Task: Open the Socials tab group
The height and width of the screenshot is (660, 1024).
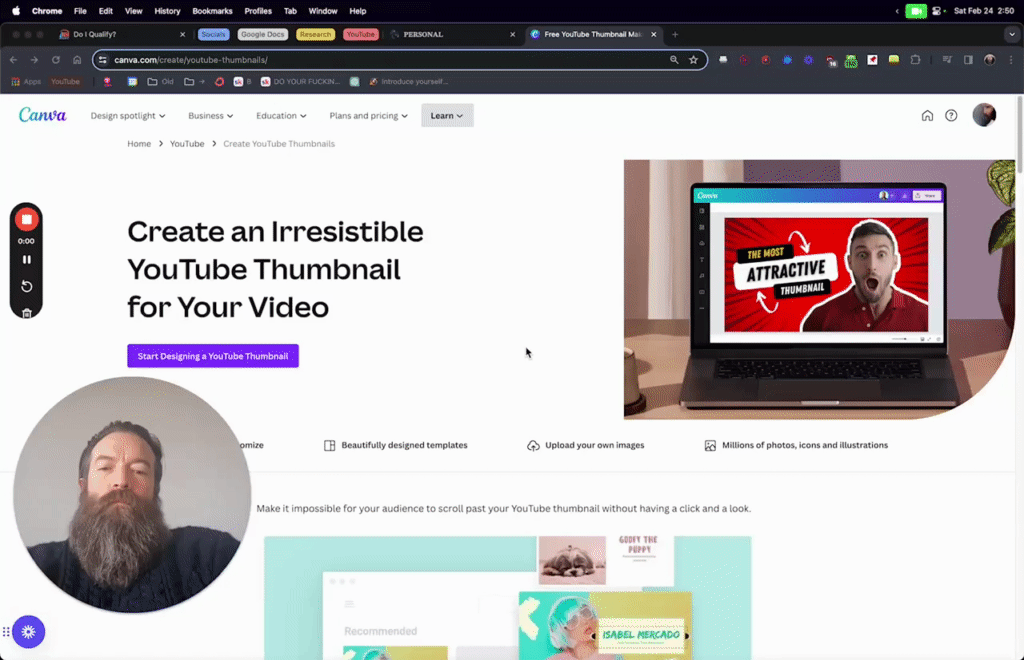Action: pos(214,34)
